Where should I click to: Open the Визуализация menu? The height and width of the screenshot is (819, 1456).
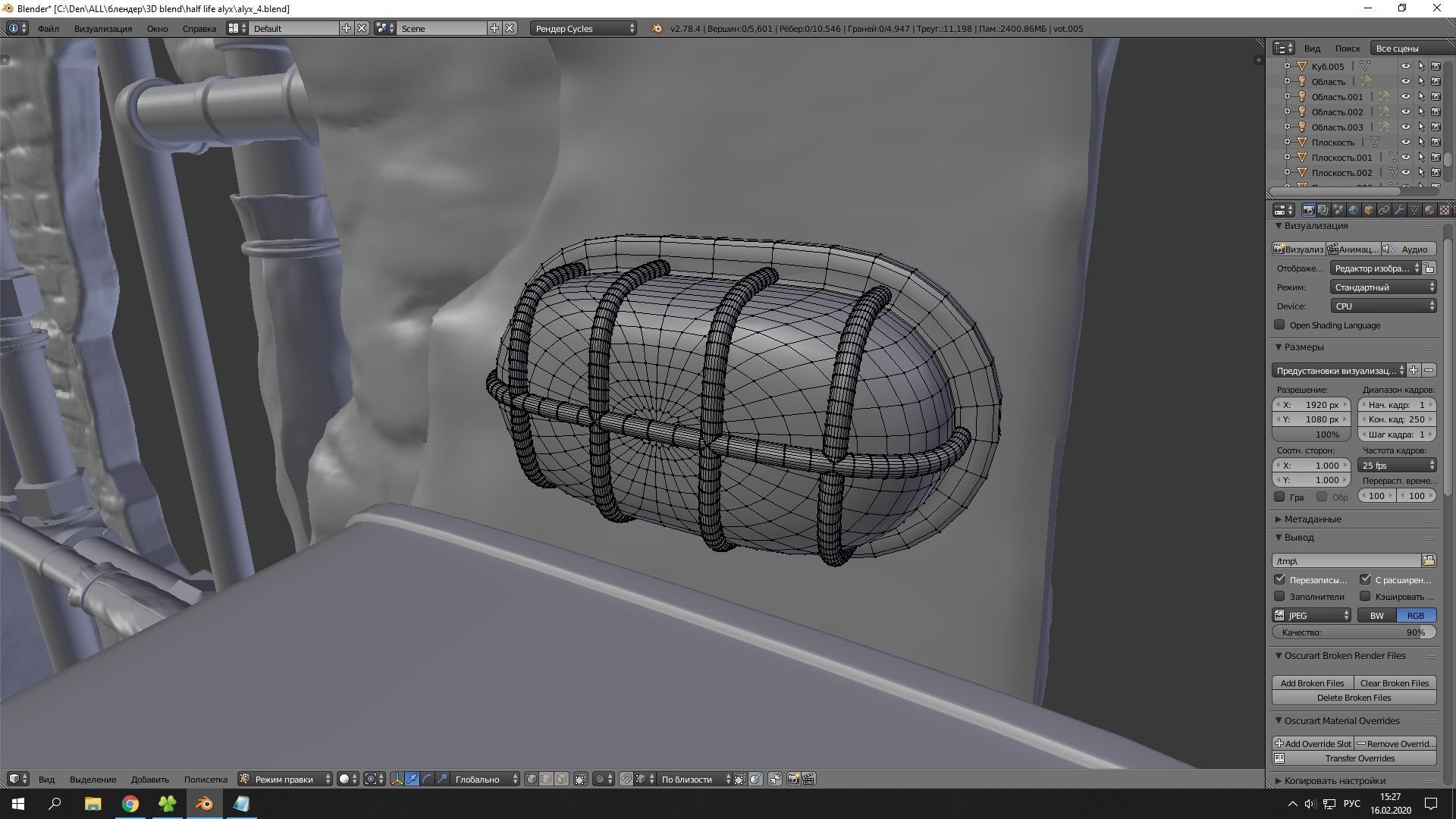pyautogui.click(x=103, y=28)
